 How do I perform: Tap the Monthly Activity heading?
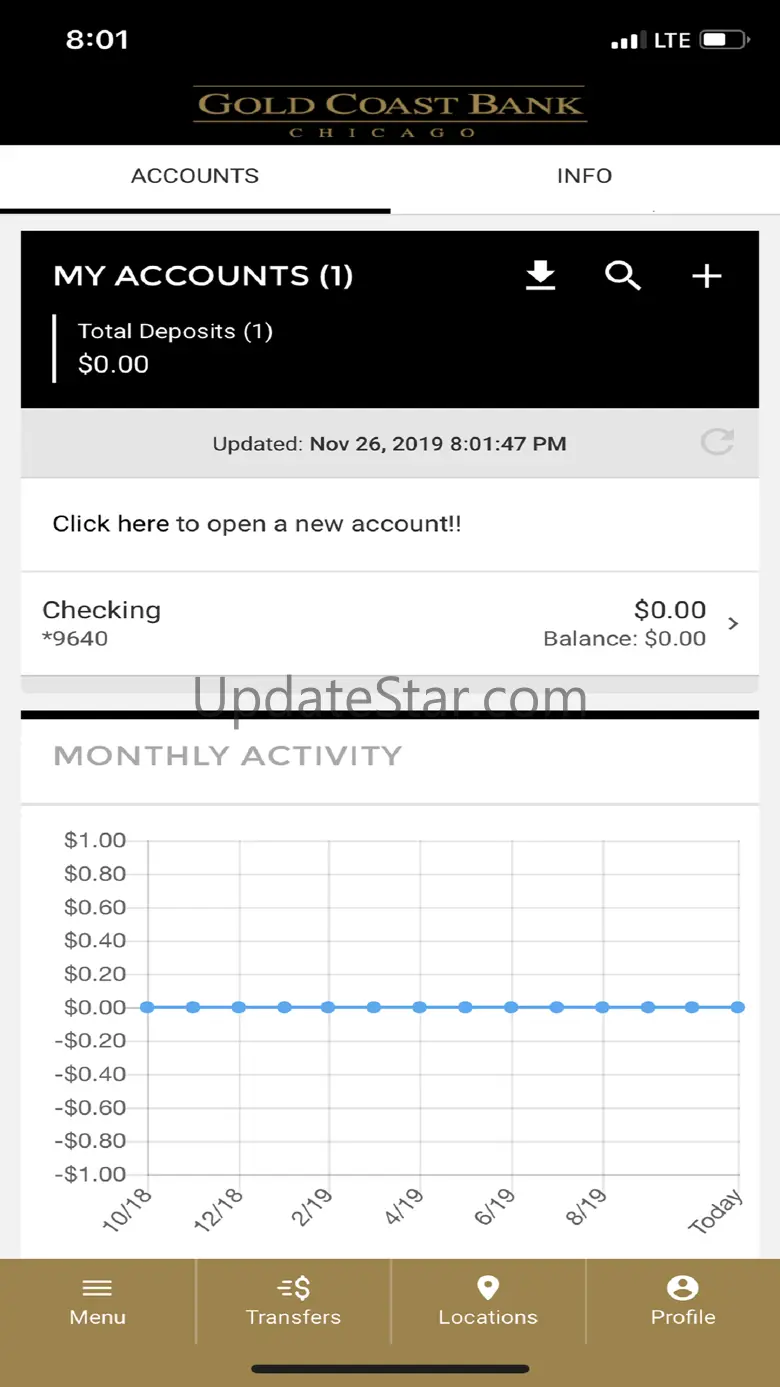click(x=227, y=756)
